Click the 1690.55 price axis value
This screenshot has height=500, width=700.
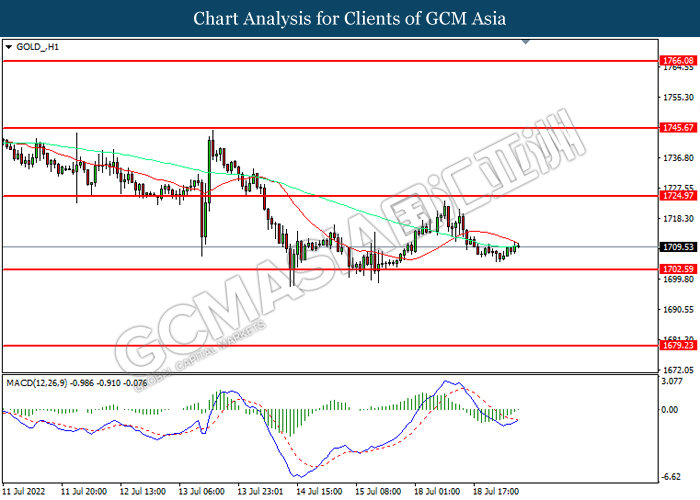[x=679, y=309]
